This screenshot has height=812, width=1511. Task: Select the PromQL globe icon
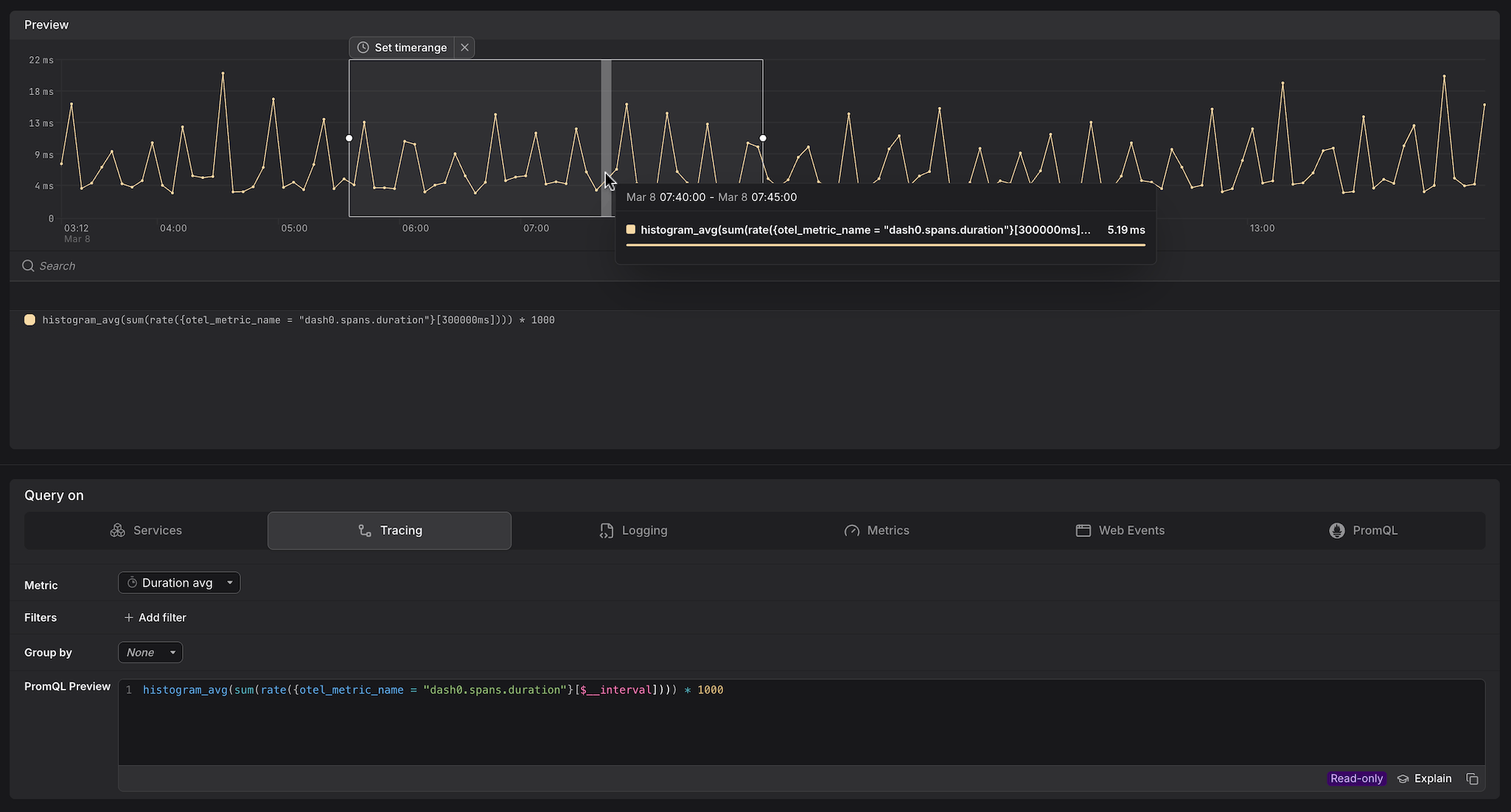click(1336, 530)
